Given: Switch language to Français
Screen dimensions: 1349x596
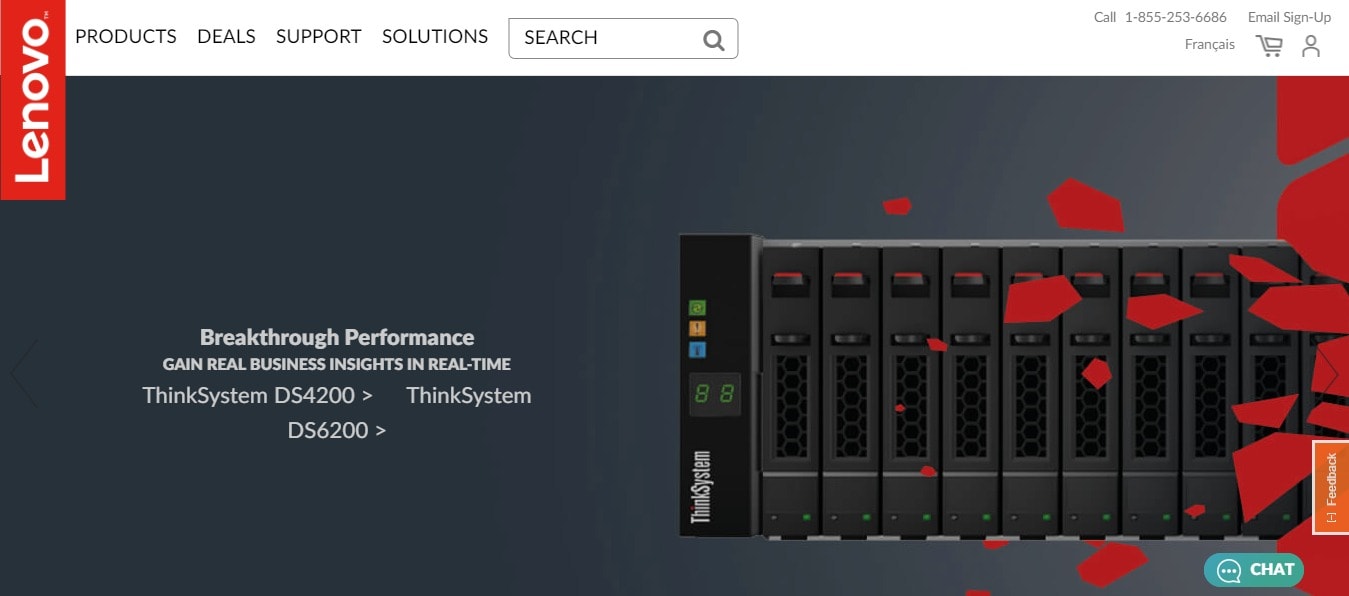Looking at the screenshot, I should coord(1209,44).
